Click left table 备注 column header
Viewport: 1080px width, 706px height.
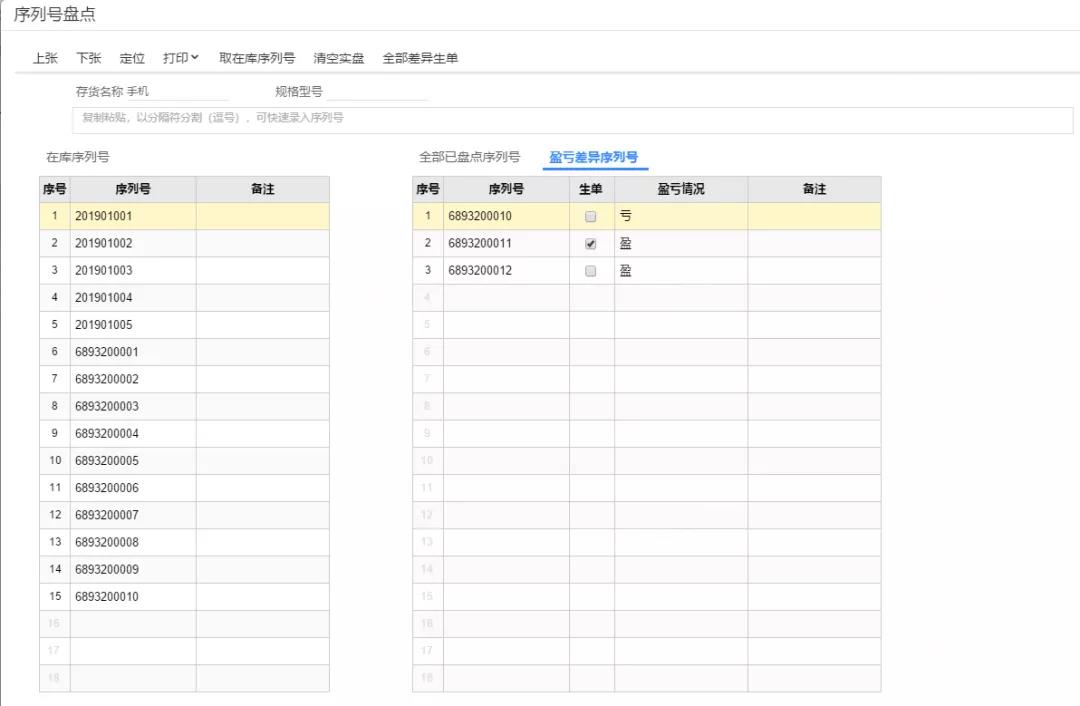pos(262,189)
